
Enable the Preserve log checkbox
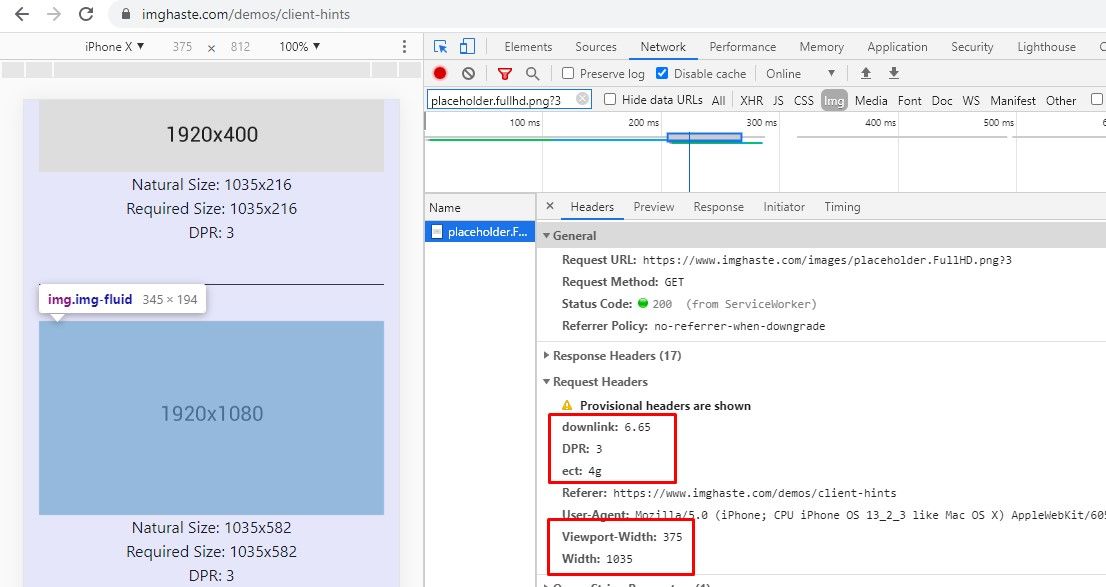pos(568,73)
